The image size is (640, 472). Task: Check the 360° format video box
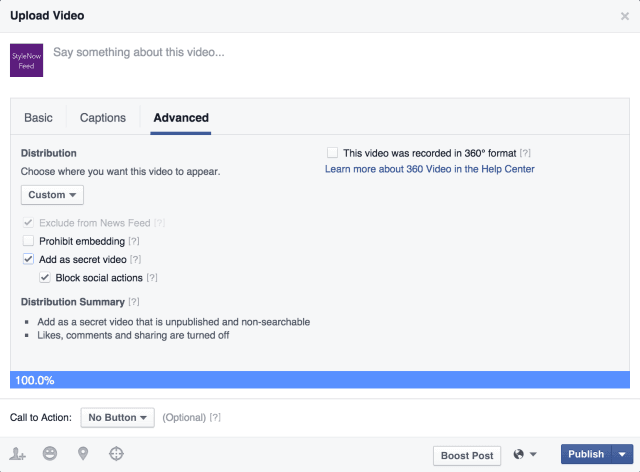pos(332,153)
